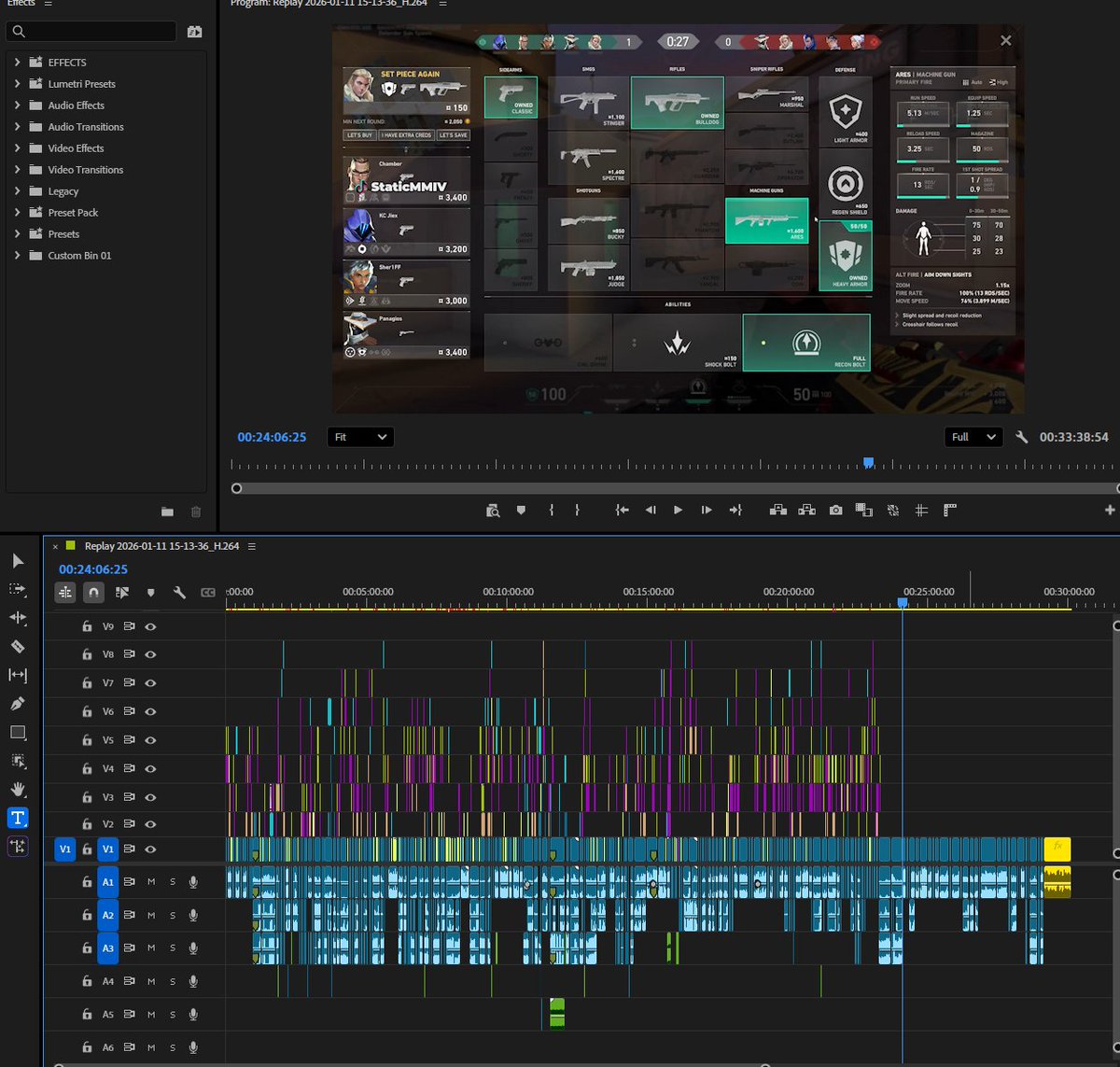Toggle insert sequences as nests button
The image size is (1120, 1067).
click(x=64, y=592)
